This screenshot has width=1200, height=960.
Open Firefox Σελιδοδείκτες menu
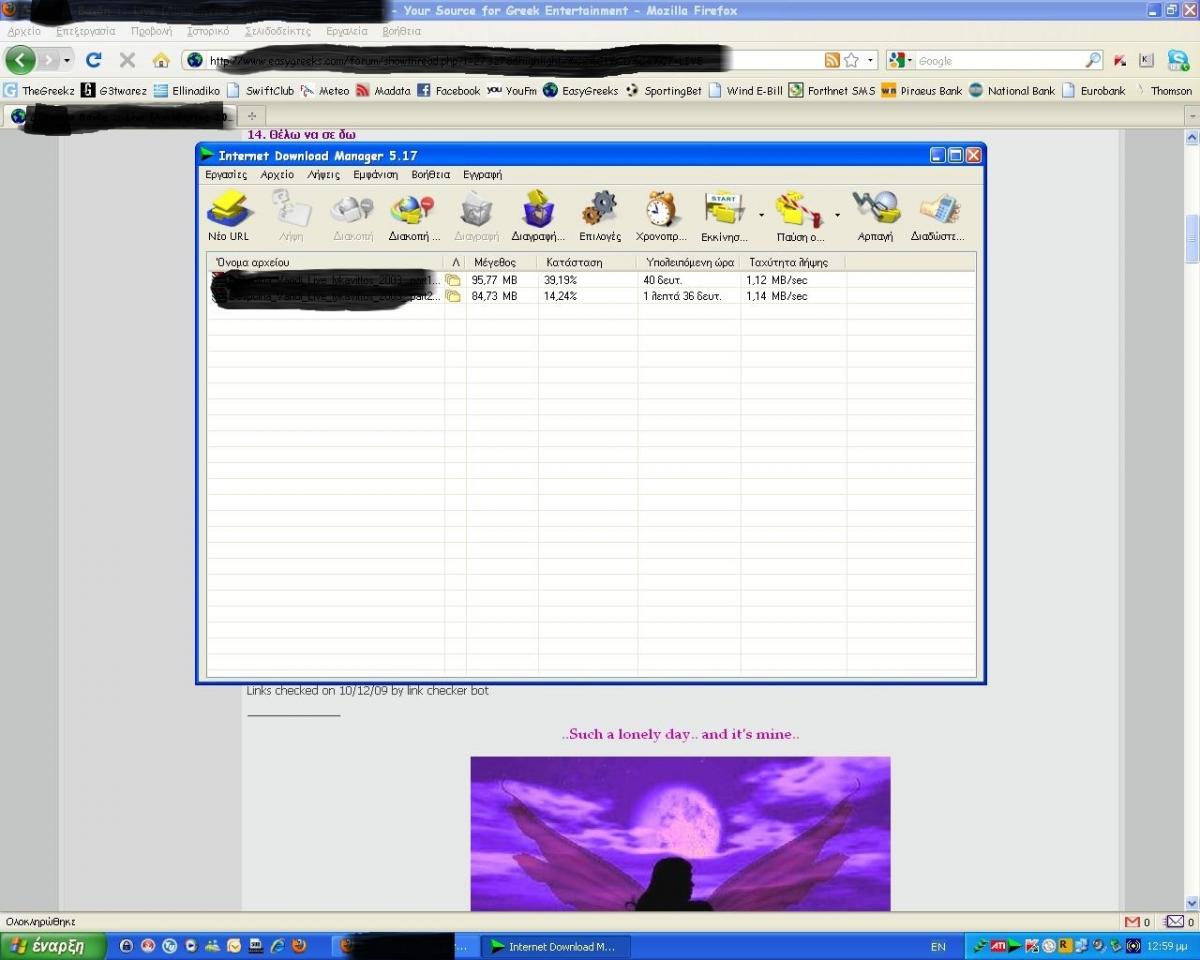click(277, 31)
